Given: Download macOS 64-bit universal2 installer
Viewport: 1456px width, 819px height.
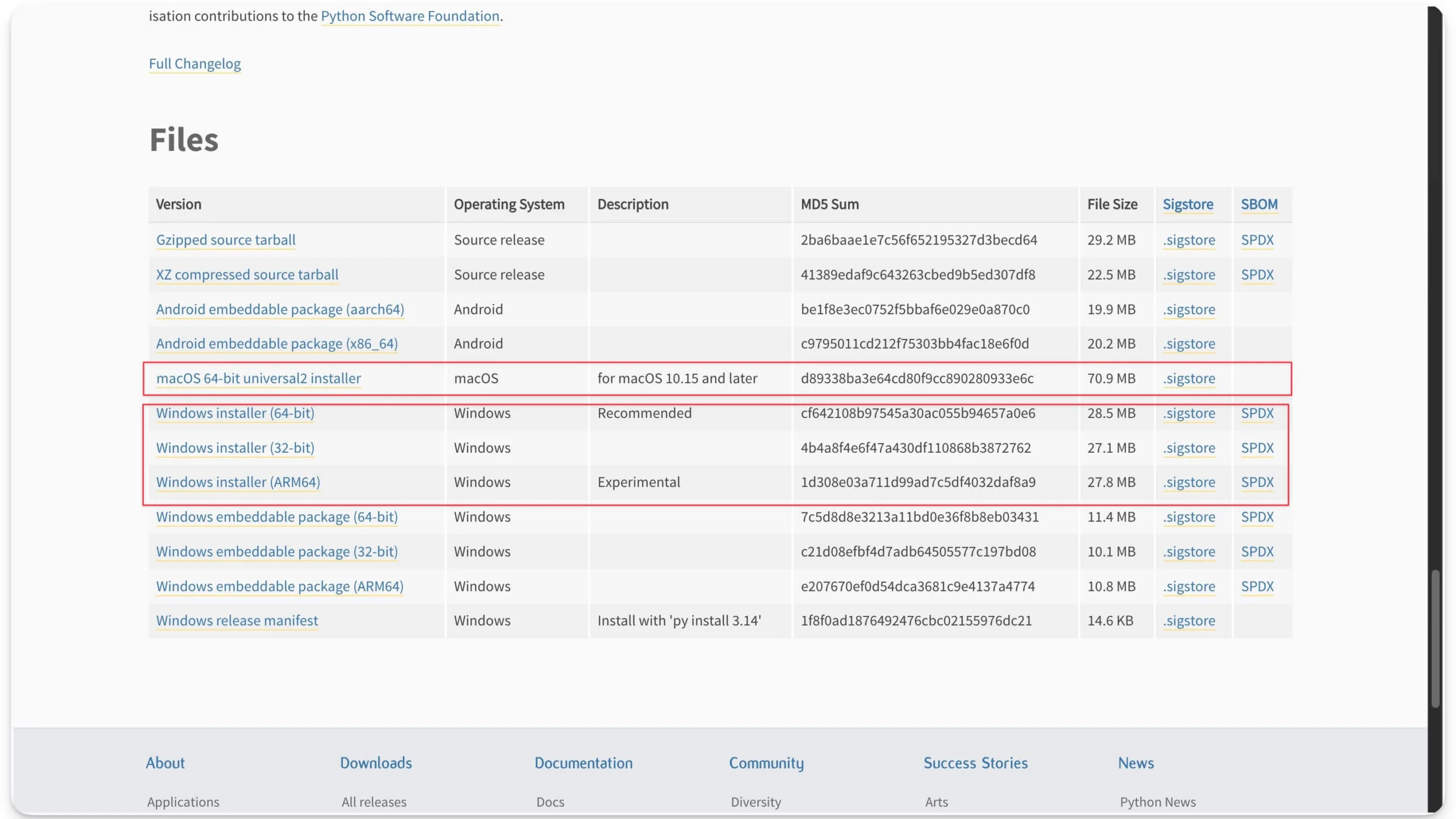Looking at the screenshot, I should (258, 379).
